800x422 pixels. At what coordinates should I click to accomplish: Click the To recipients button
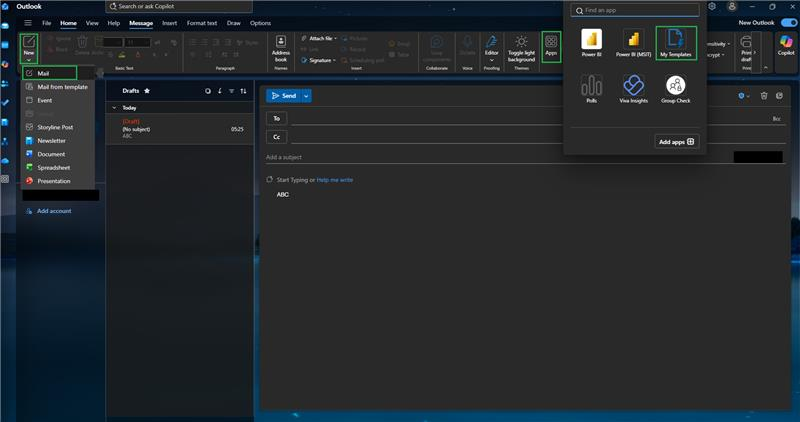277,118
